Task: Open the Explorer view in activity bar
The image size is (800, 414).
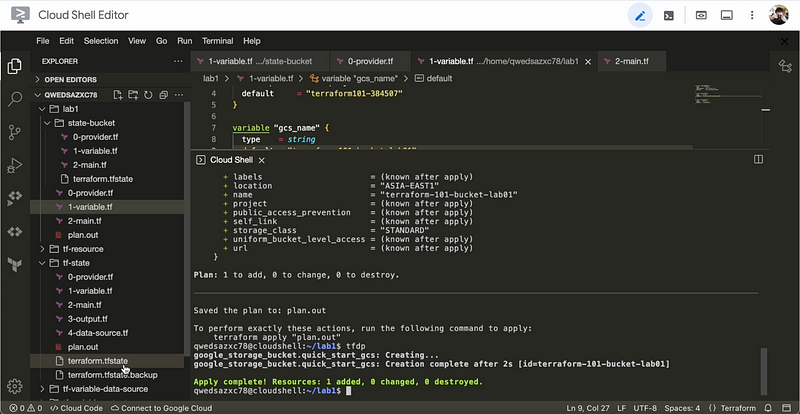Action: (15, 66)
